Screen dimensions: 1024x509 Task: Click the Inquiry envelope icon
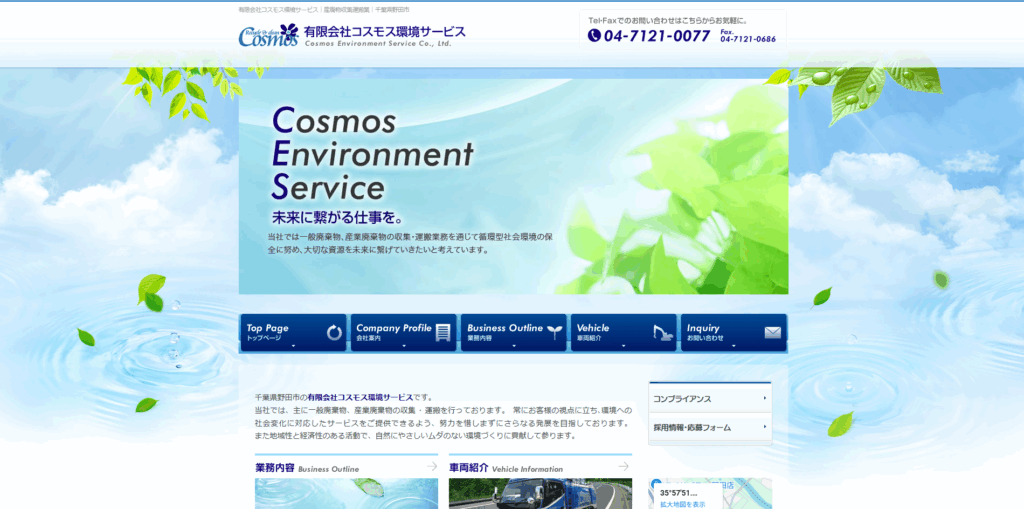coord(772,332)
